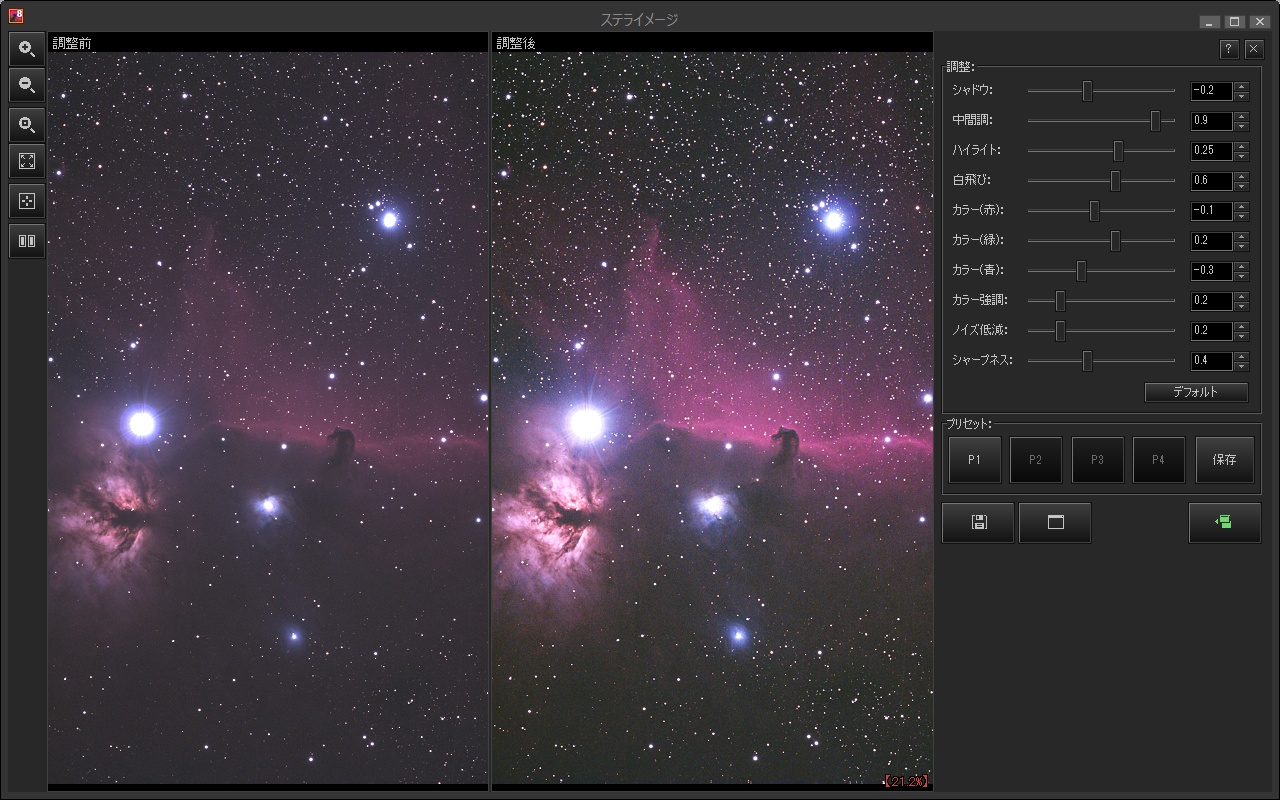Decrease the 中間調 value with down arrow
Screen dimensions: 1280x800
pos(1241,126)
